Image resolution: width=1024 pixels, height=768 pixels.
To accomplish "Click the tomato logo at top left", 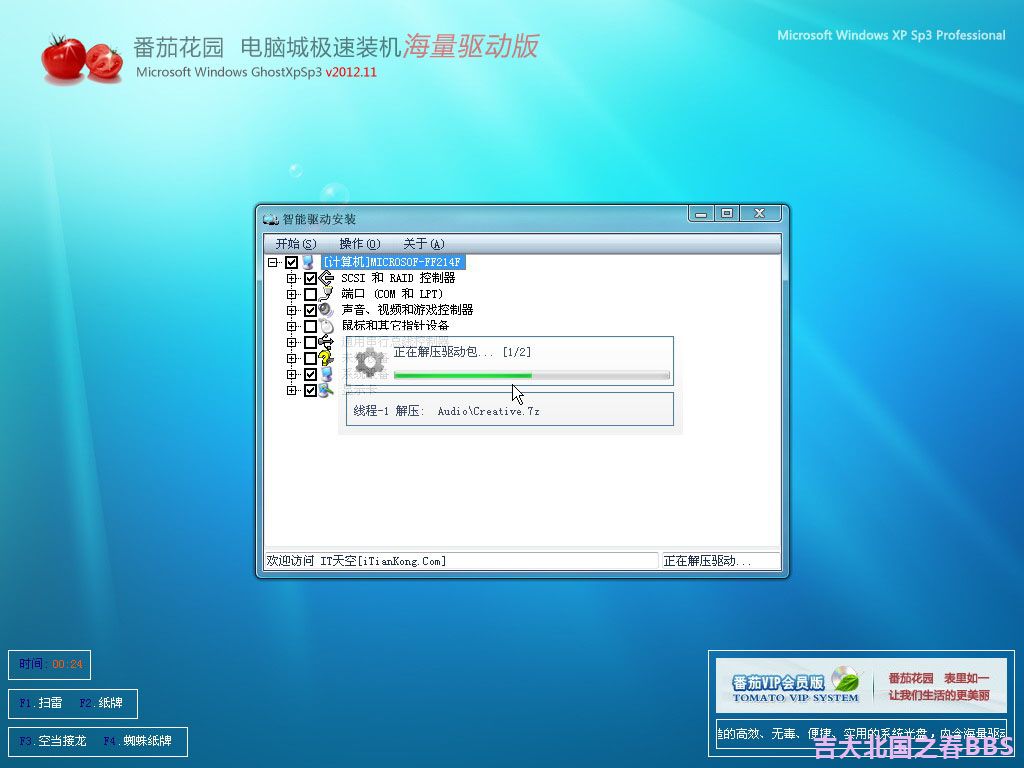I will [82, 59].
